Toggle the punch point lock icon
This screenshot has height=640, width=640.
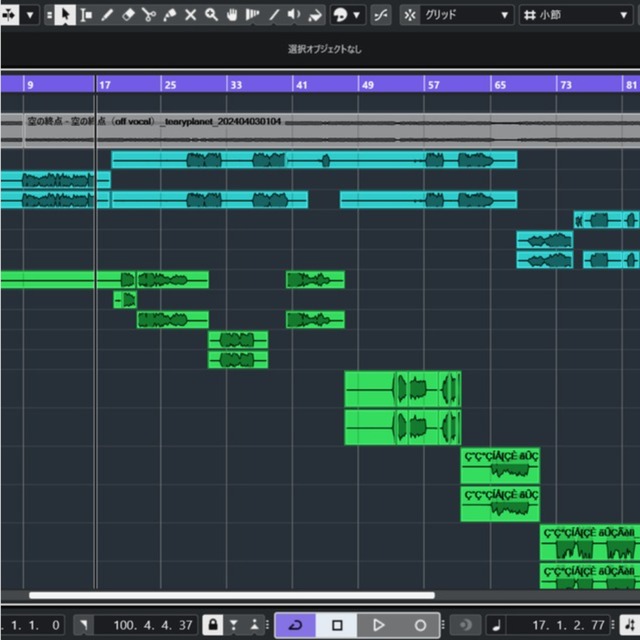(211, 625)
